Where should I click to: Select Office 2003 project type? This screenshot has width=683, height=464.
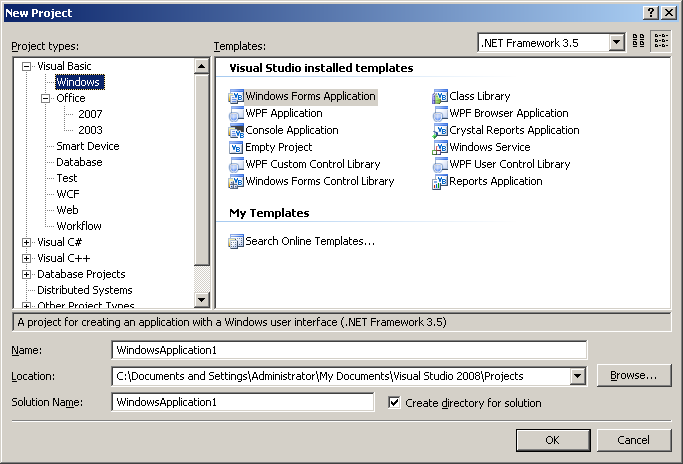coord(90,130)
